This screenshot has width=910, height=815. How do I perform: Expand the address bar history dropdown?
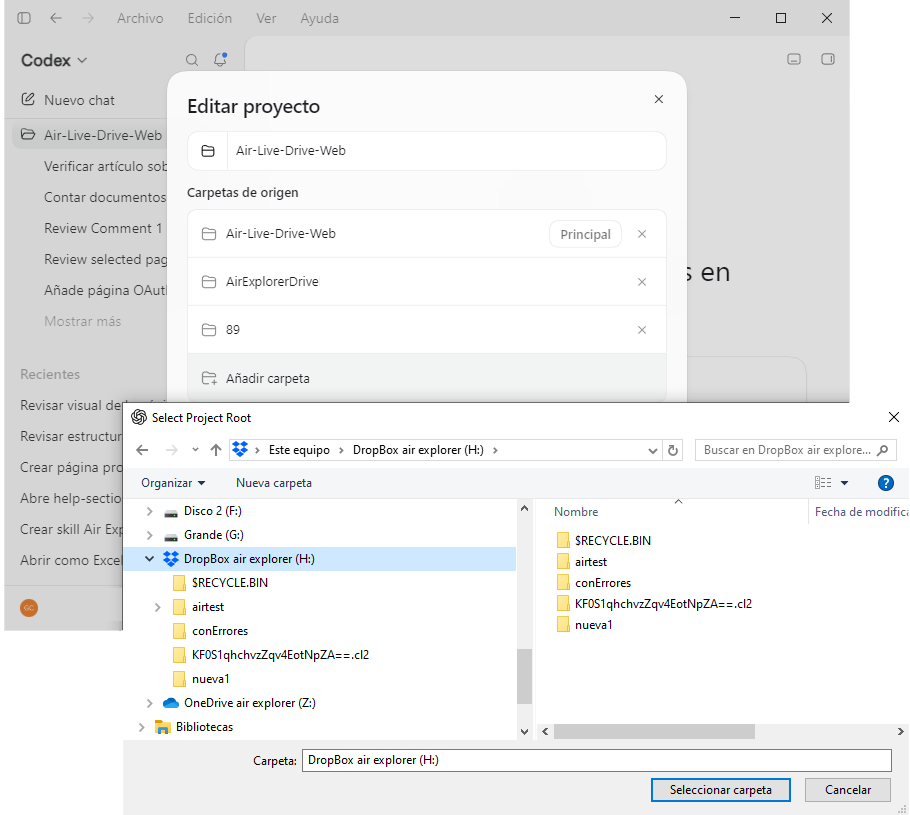[652, 450]
